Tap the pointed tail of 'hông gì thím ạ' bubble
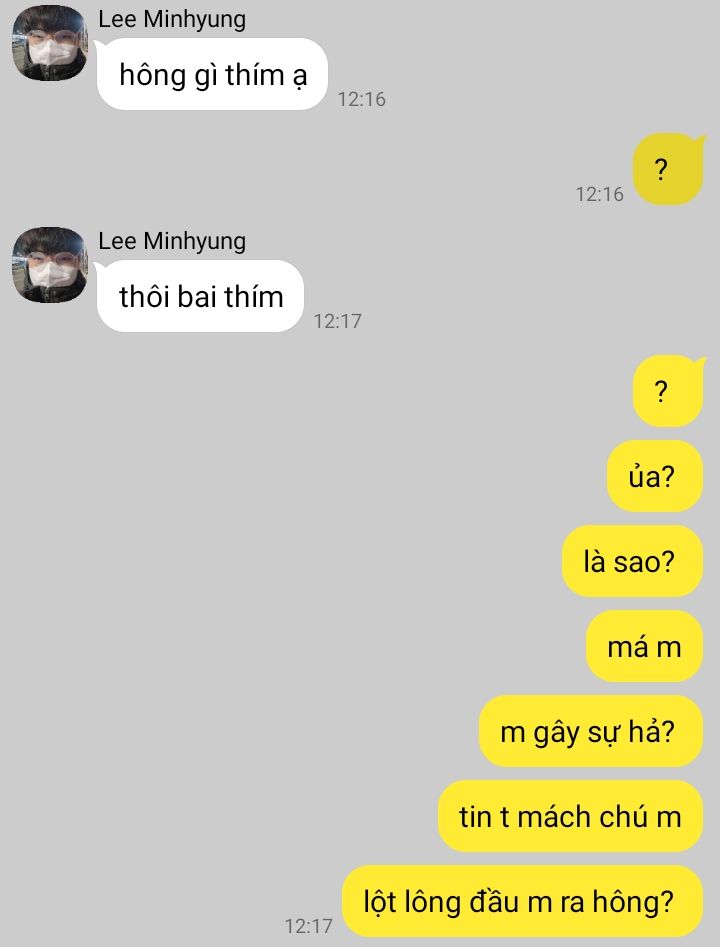 tap(100, 44)
